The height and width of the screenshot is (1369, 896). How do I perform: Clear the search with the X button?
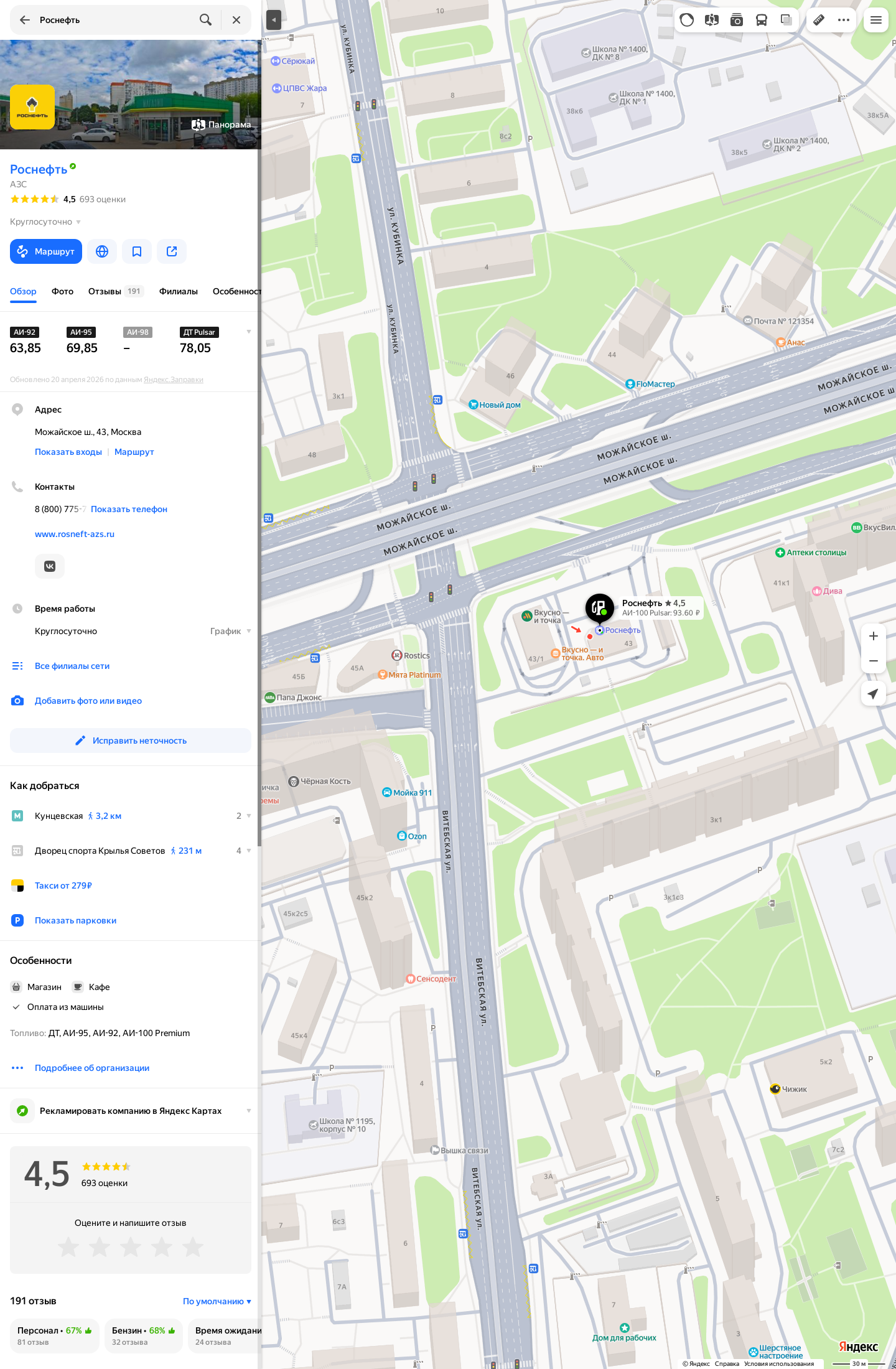(x=236, y=20)
